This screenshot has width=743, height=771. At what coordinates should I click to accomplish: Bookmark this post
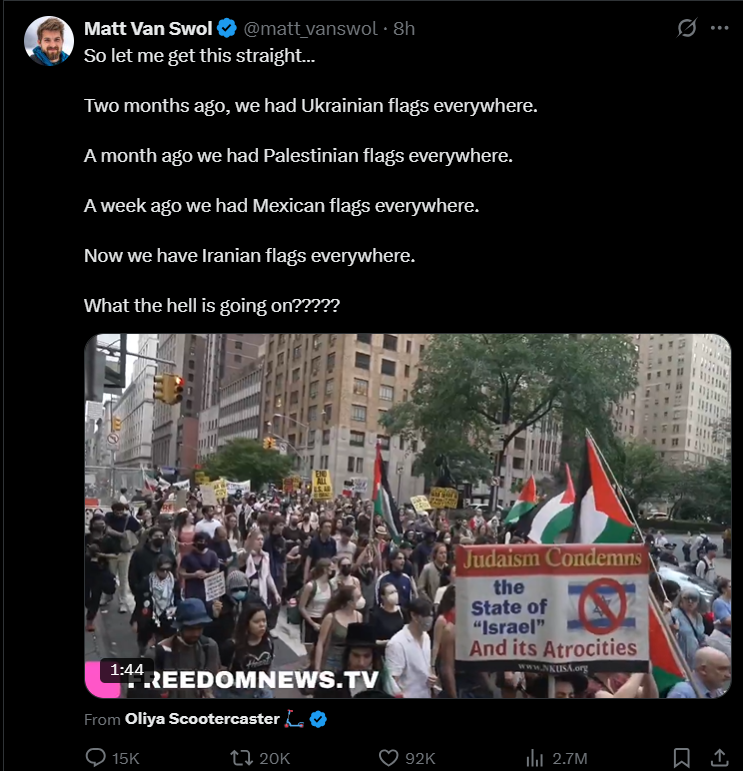coord(681,758)
